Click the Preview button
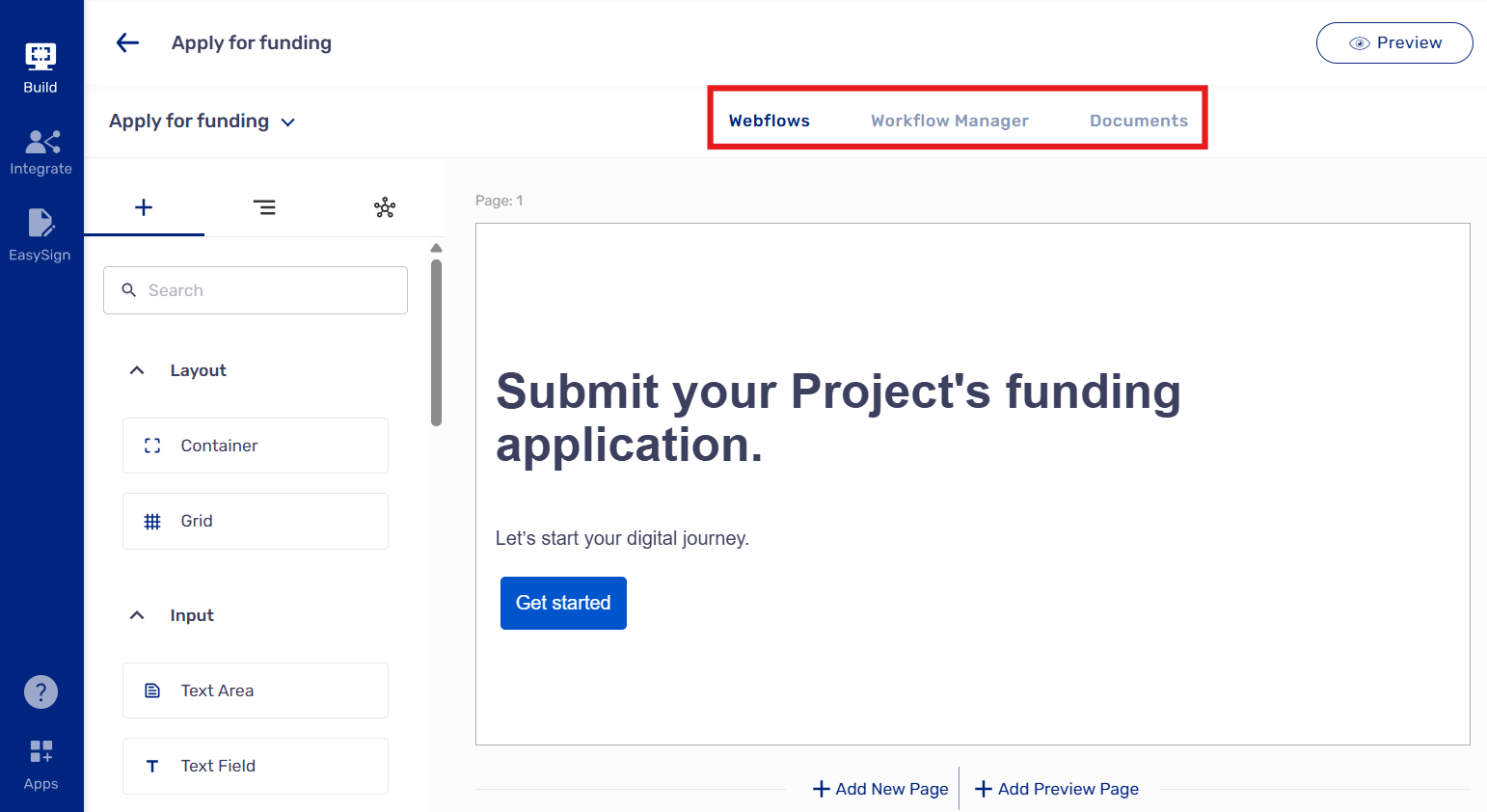This screenshot has height=812, width=1487. [1393, 43]
